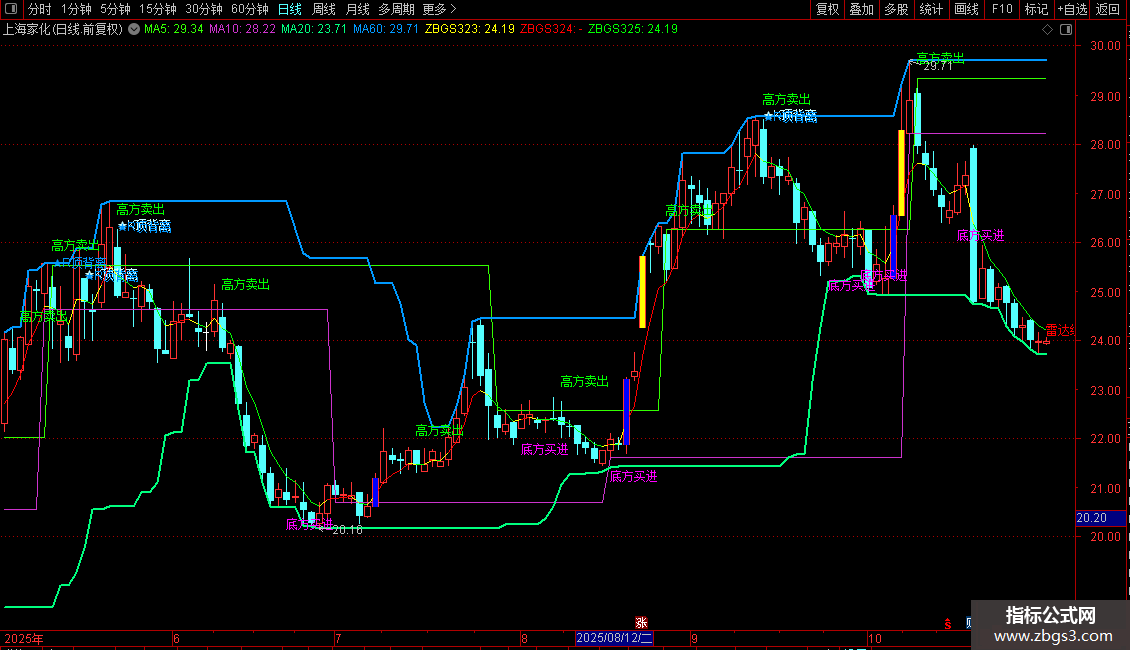
Task: Open the indicator dropdown next to 上海家化
Action: pos(134,29)
